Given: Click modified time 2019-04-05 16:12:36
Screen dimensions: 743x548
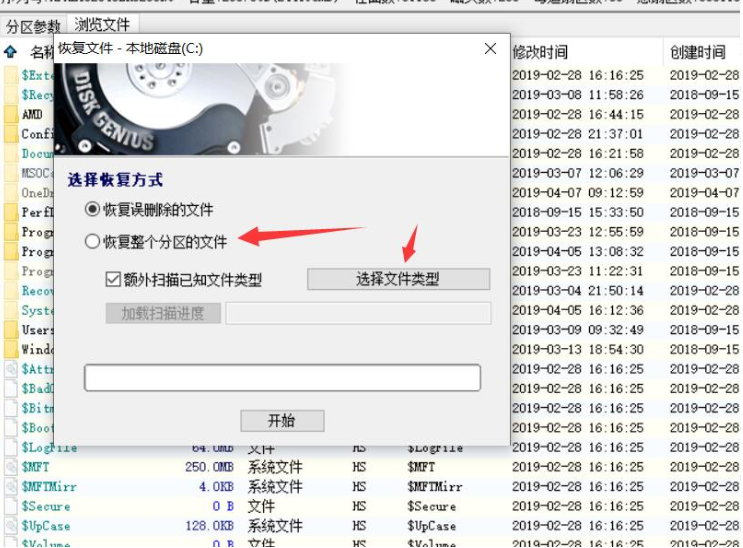Looking at the screenshot, I should tap(578, 310).
